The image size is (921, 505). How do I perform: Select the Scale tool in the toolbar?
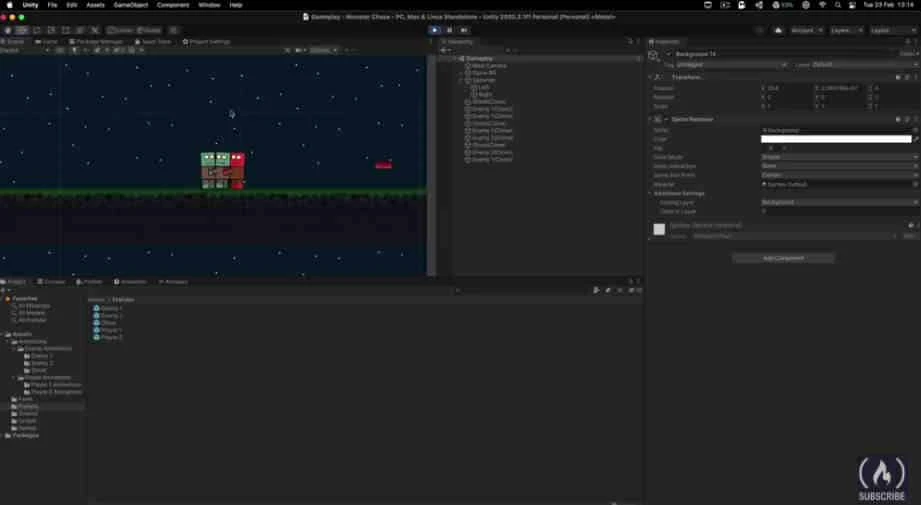tap(51, 30)
